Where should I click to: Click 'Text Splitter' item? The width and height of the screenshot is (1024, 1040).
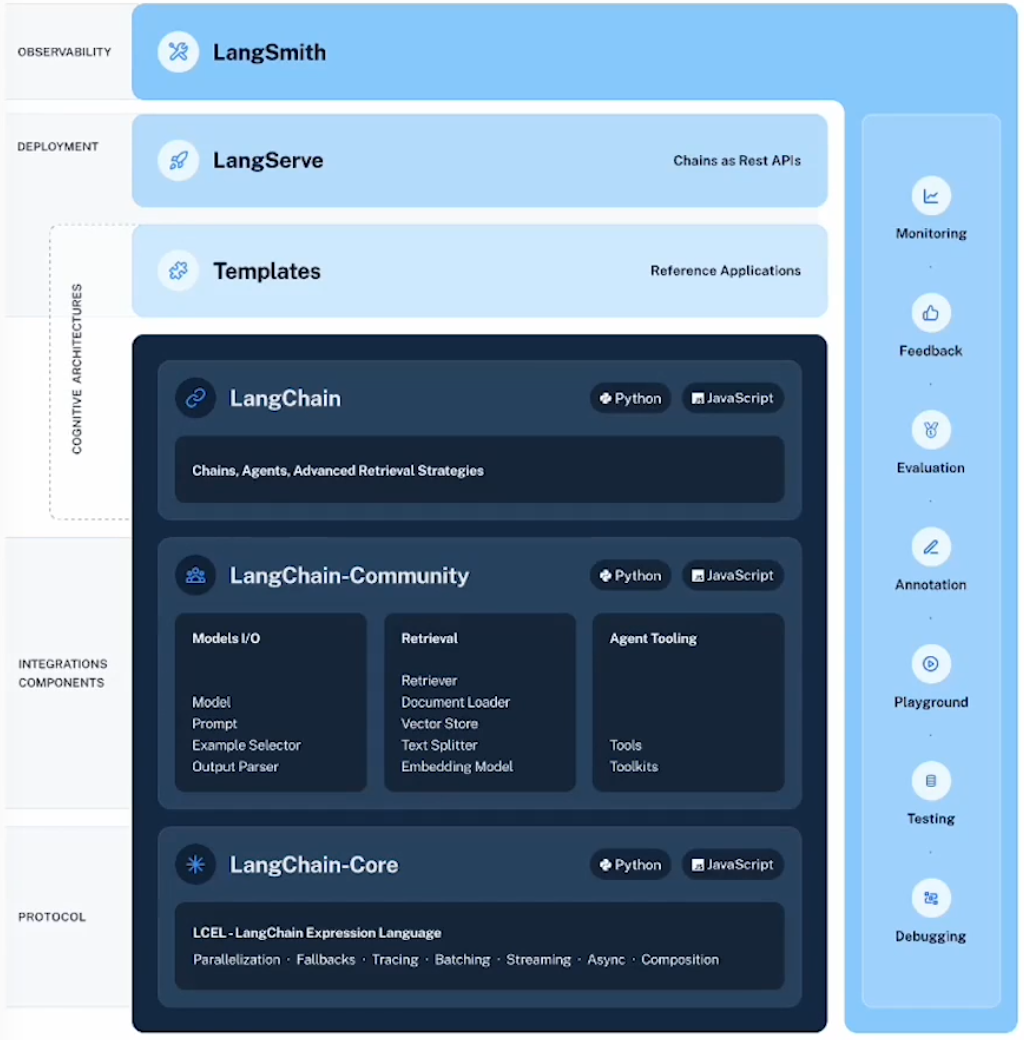point(439,745)
